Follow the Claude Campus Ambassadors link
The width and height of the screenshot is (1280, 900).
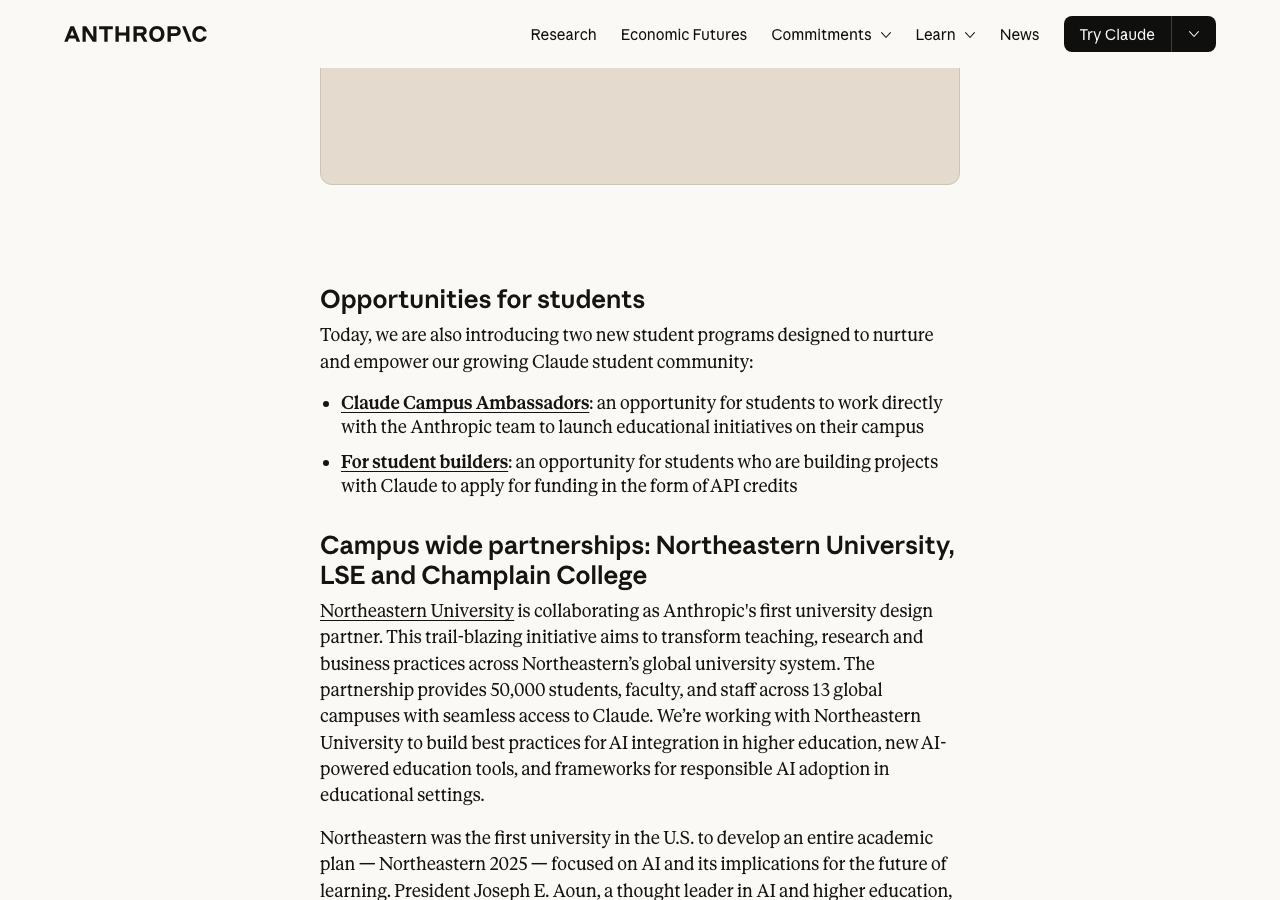[465, 403]
